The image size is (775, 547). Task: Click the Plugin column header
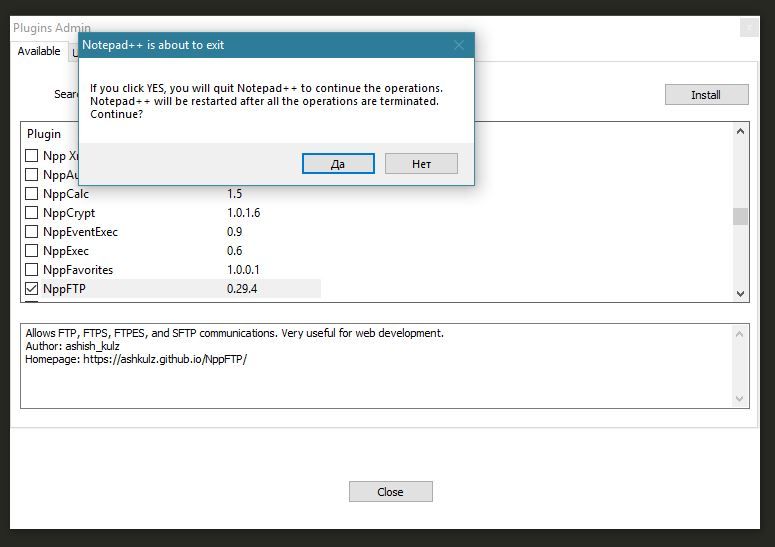point(44,134)
